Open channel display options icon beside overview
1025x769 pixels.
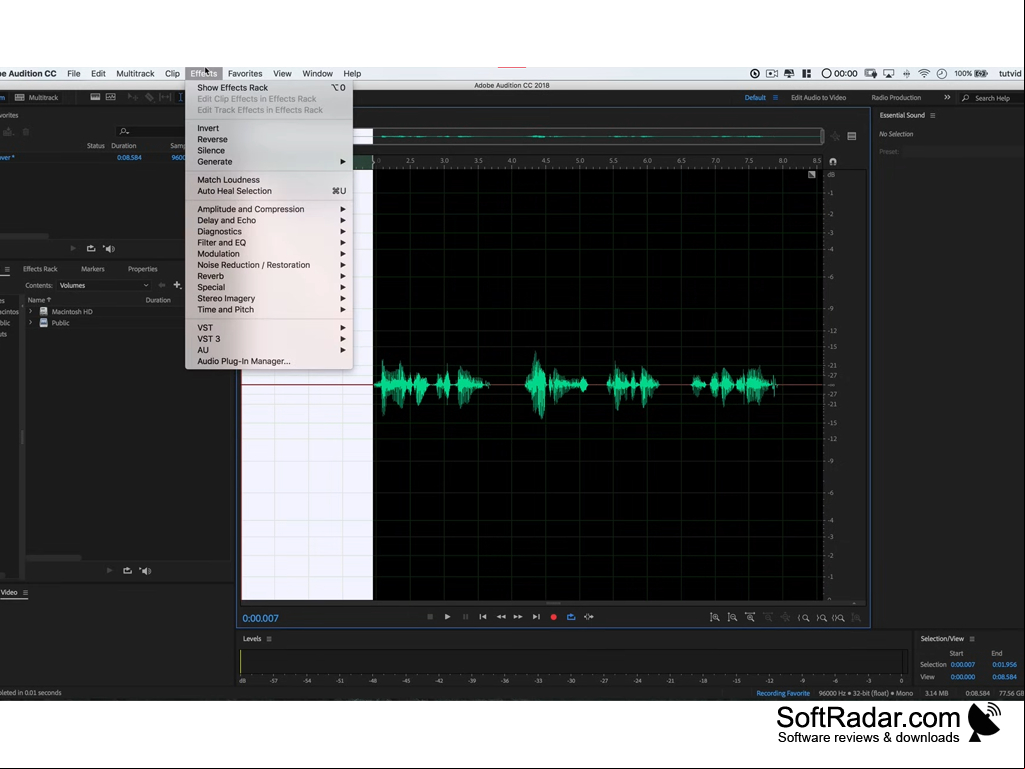(x=852, y=136)
